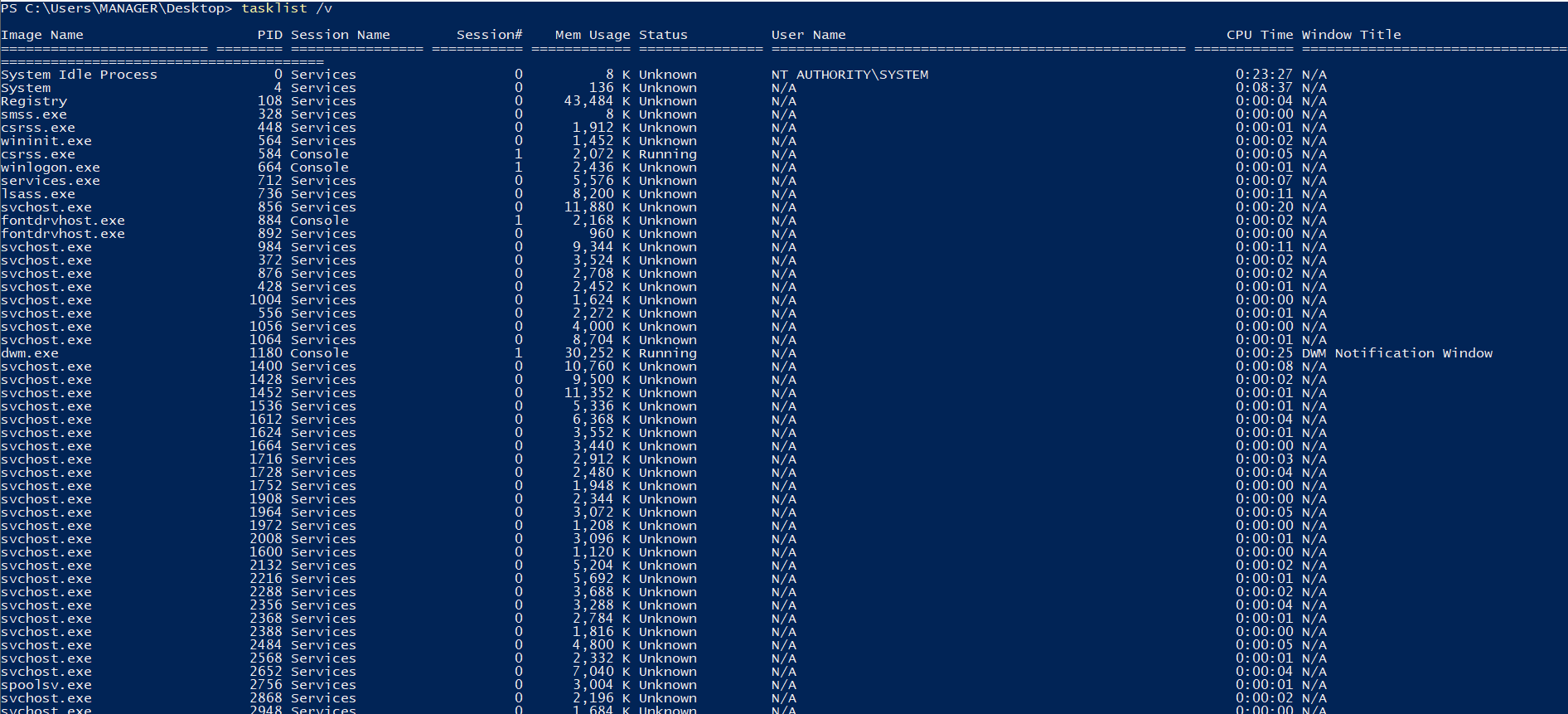Viewport: 1568px width, 714px height.
Task: Click the 'smss.exe' process name
Action: coord(34,114)
